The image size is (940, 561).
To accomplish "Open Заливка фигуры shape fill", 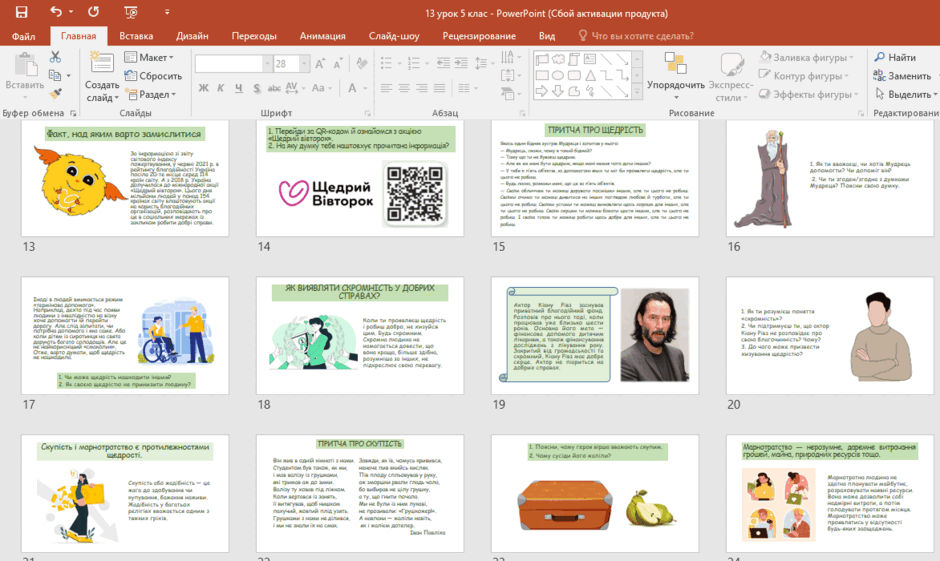I will coord(806,58).
